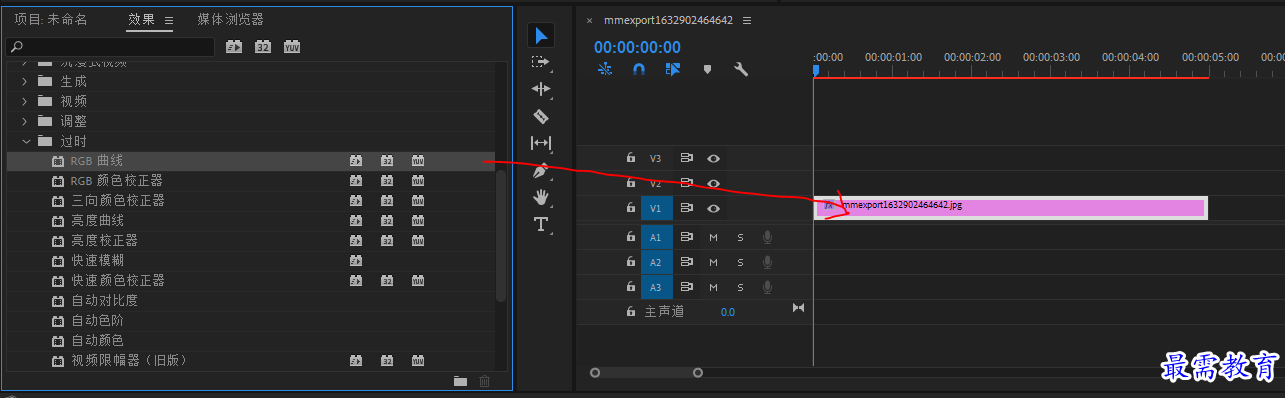
Task: Select the Hand tool
Action: pos(541,197)
